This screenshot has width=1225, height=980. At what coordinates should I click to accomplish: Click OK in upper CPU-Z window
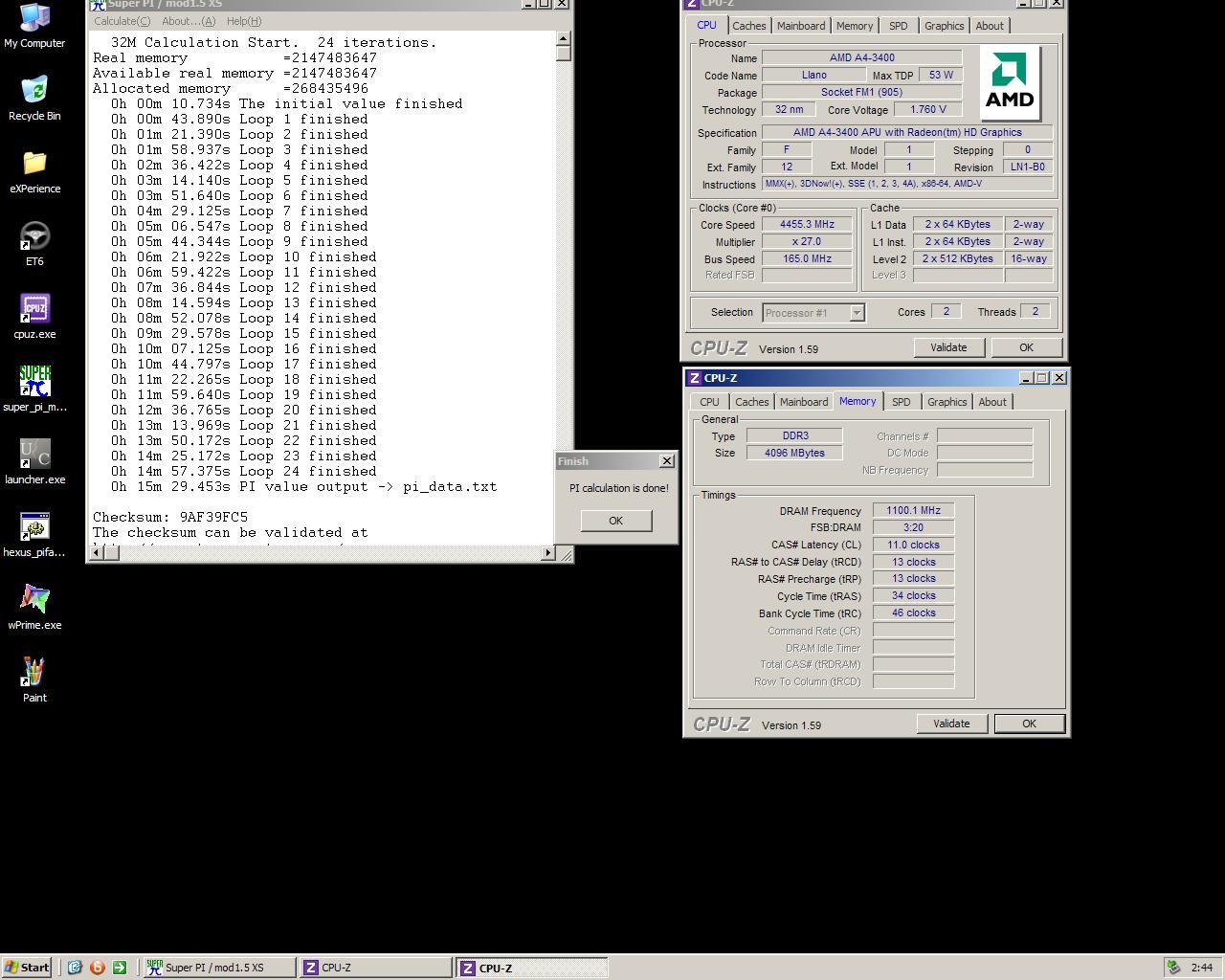tap(1026, 347)
